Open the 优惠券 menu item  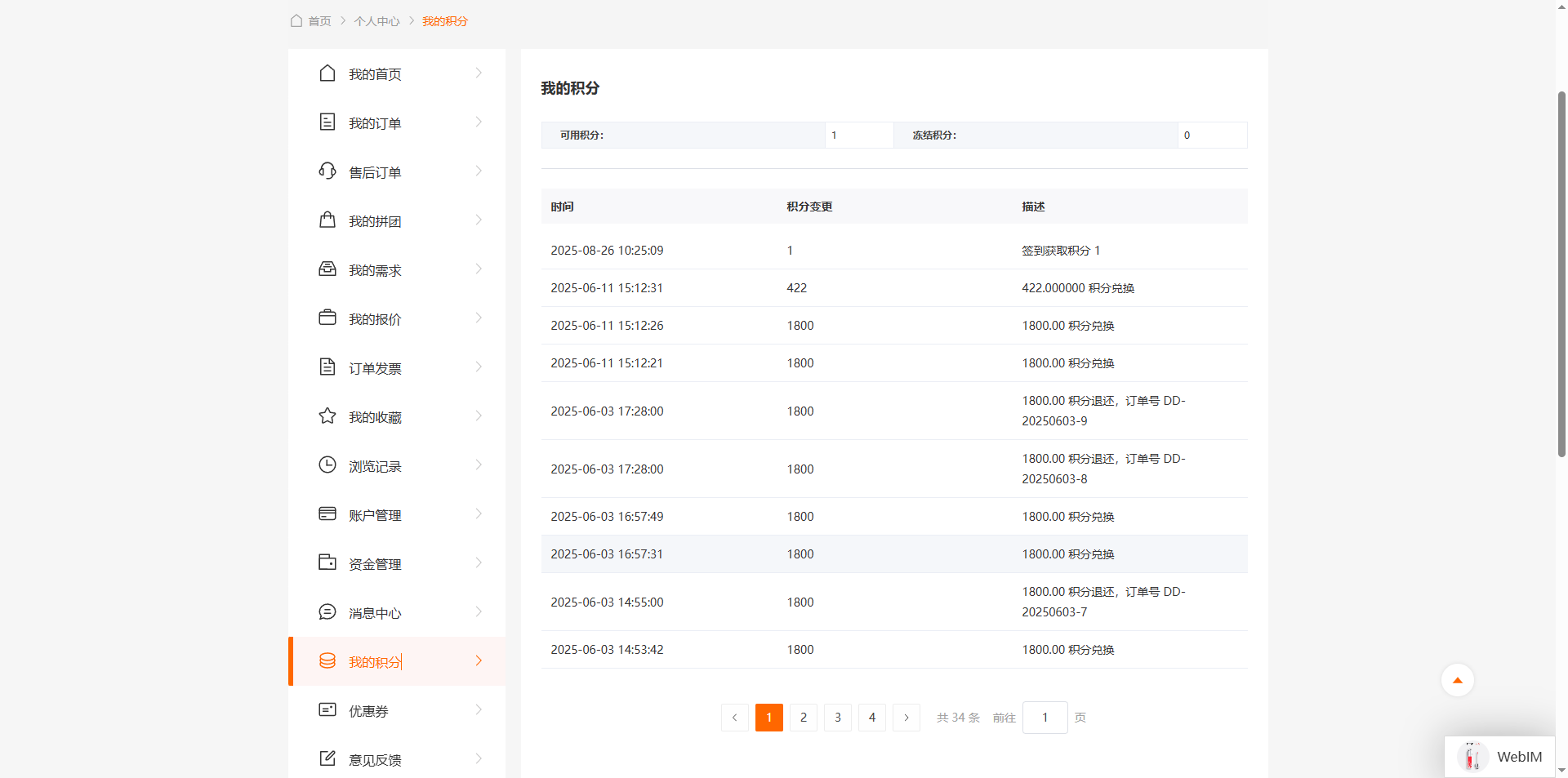point(368,711)
